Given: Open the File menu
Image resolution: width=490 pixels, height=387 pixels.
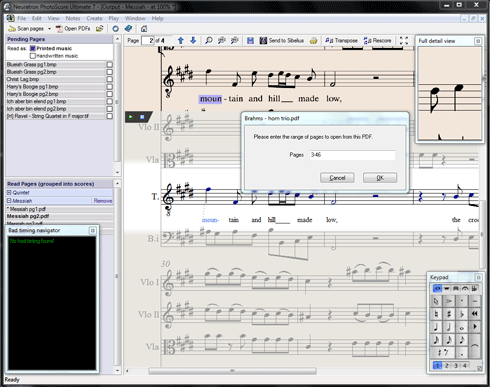Looking at the screenshot, I should (x=22, y=18).
